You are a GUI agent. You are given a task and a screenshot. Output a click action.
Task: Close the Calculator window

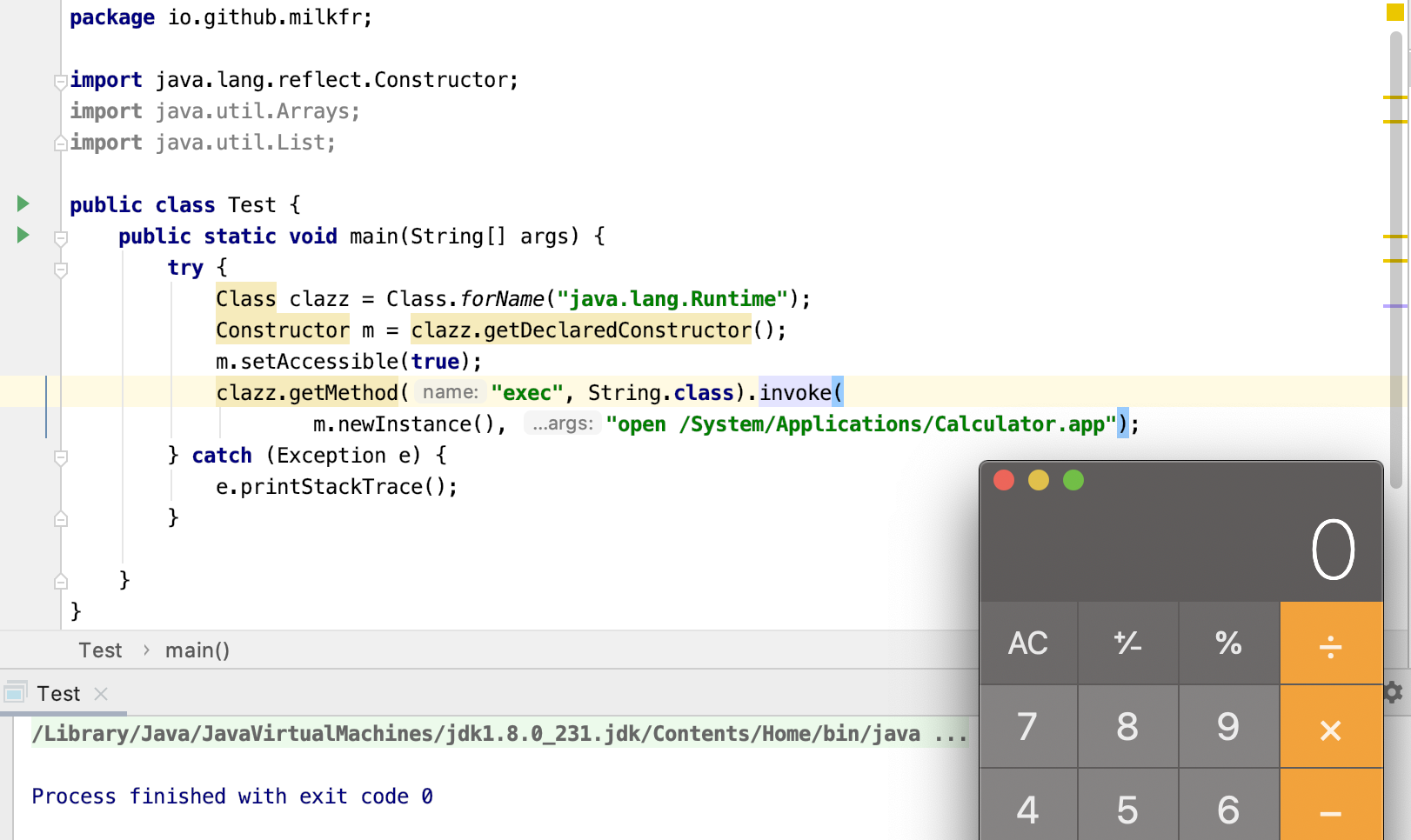click(1004, 480)
